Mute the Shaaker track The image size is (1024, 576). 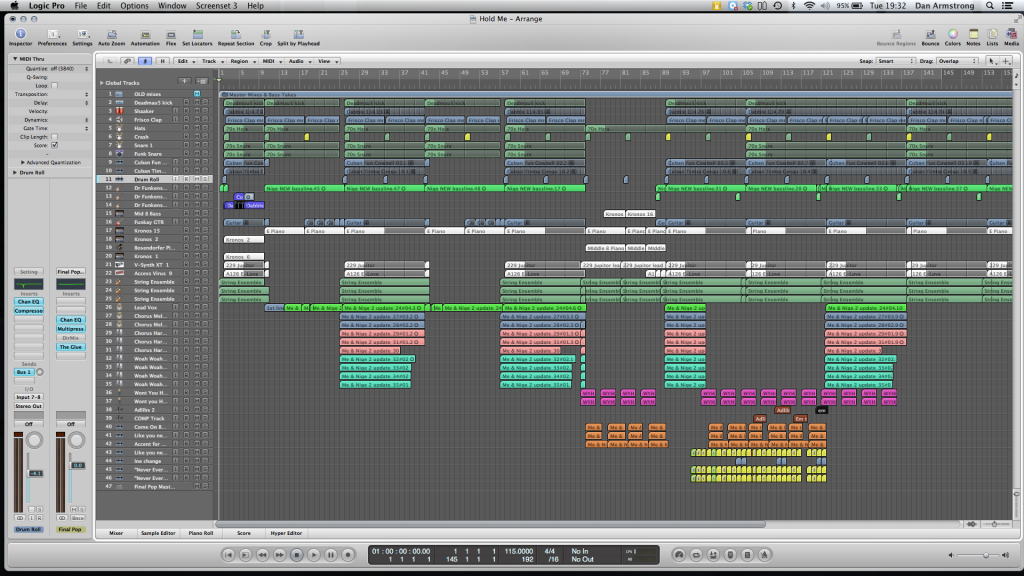click(197, 111)
